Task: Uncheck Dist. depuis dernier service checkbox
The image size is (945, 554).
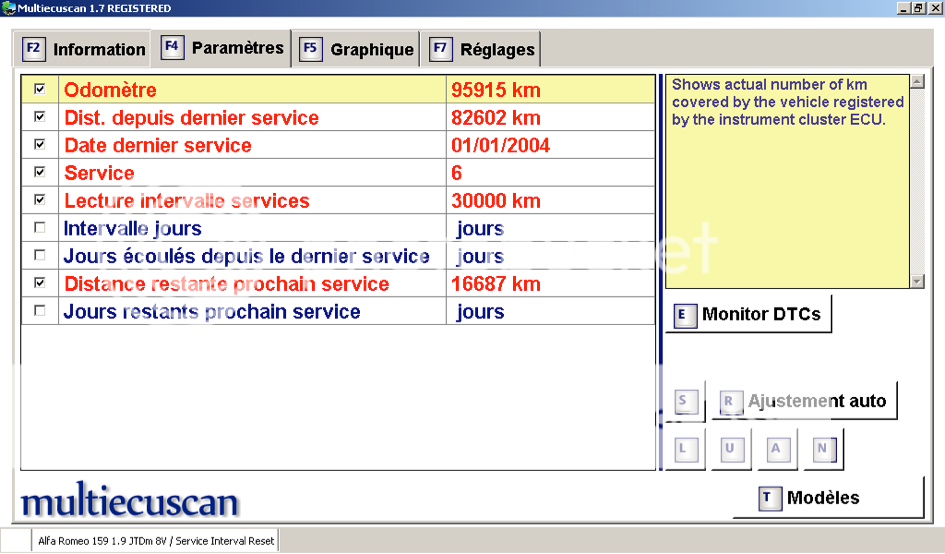Action: 40,116
